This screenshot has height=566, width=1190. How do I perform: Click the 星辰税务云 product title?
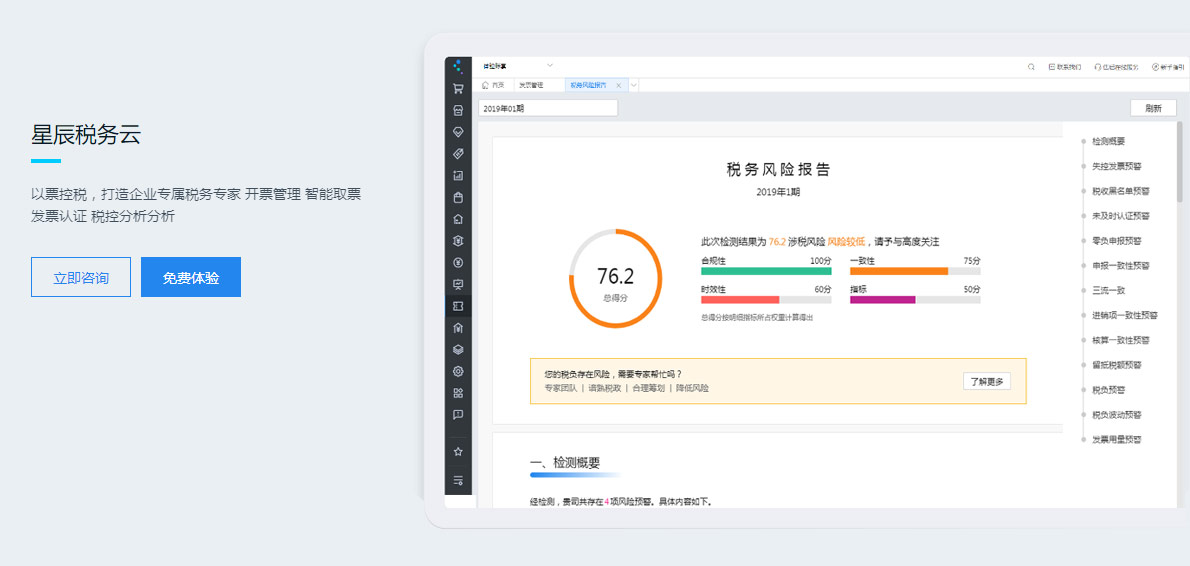pyautogui.click(x=86, y=134)
